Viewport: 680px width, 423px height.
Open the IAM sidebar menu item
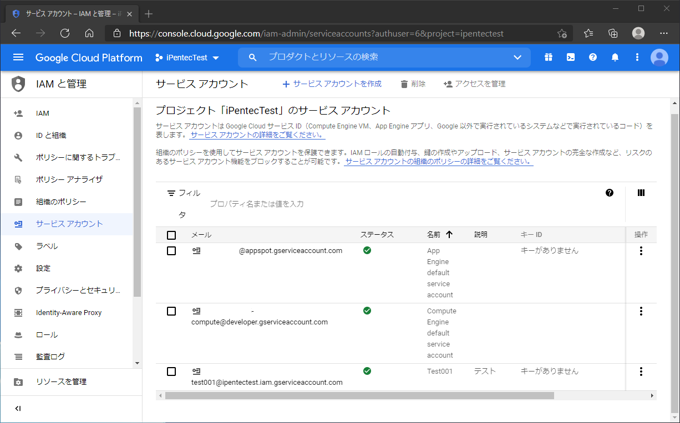(42, 113)
